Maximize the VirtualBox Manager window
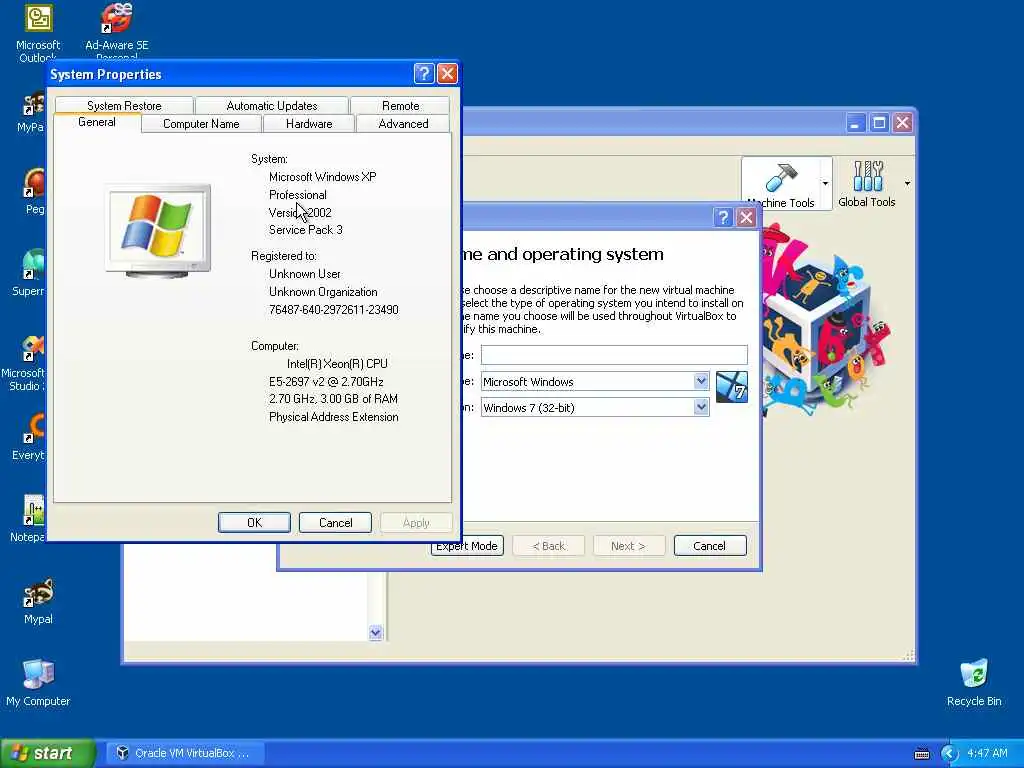Screen dimensions: 1024x768 pyautogui.click(x=879, y=122)
